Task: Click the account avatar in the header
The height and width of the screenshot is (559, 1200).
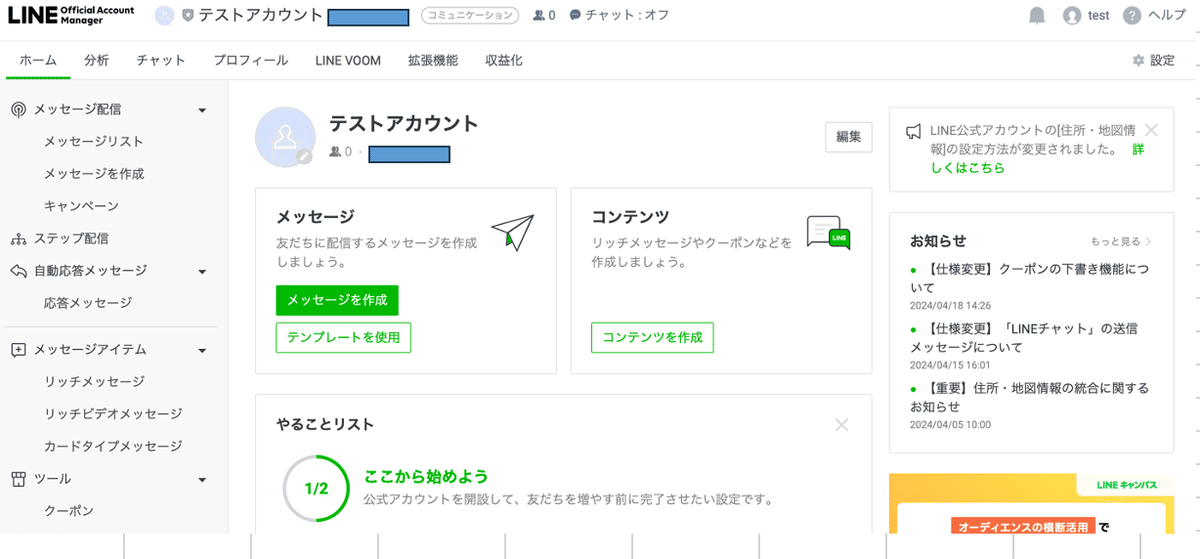Action: coord(164,15)
